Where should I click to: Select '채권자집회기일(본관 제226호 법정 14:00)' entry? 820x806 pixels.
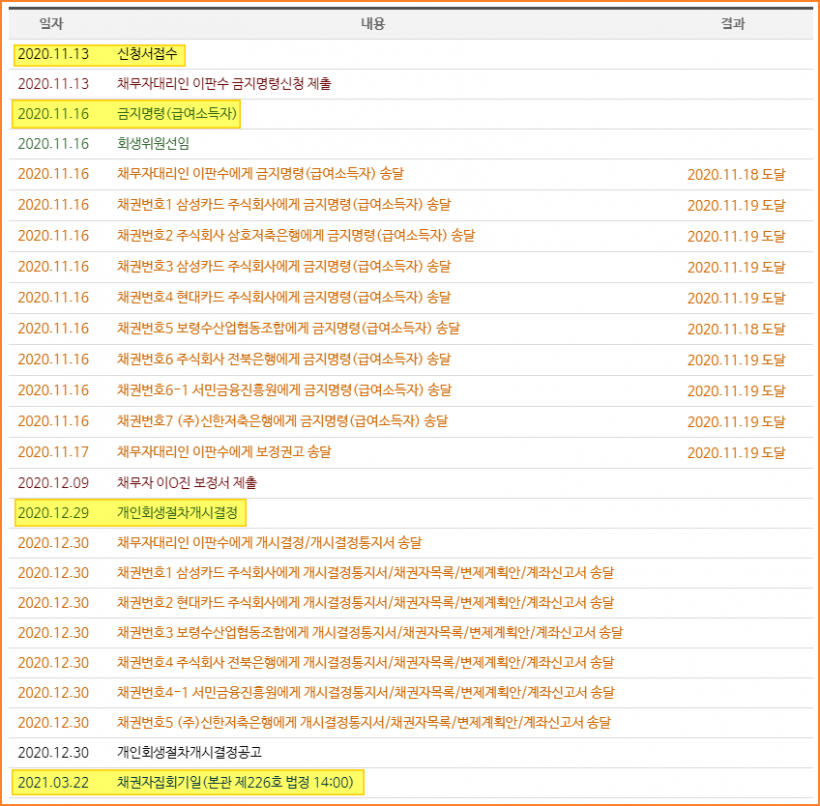pos(235,782)
